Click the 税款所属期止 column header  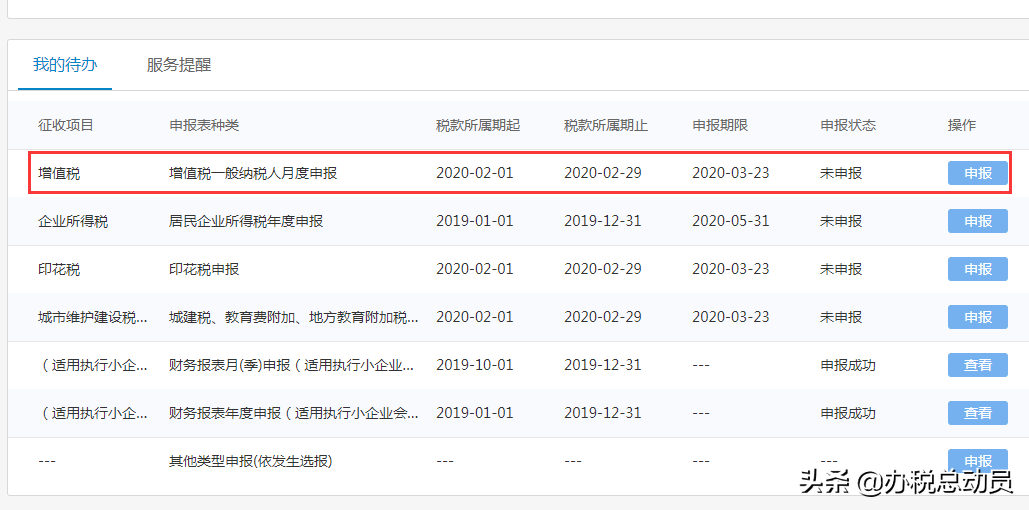tap(606, 125)
